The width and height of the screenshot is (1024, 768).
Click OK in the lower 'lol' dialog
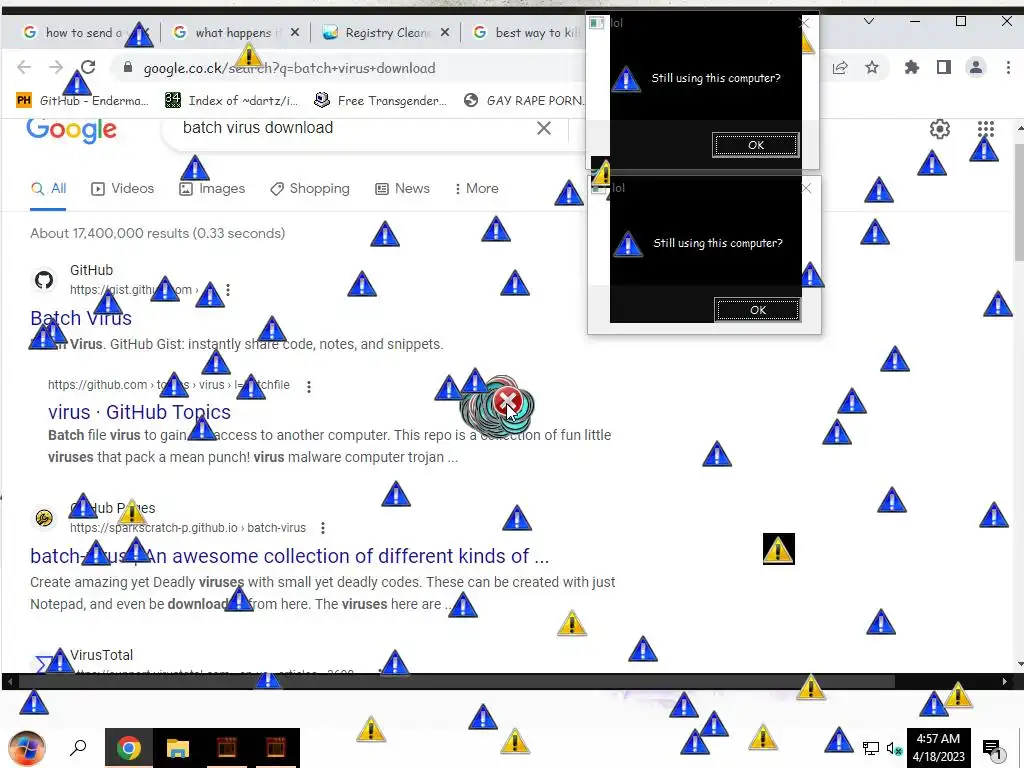[758, 310]
